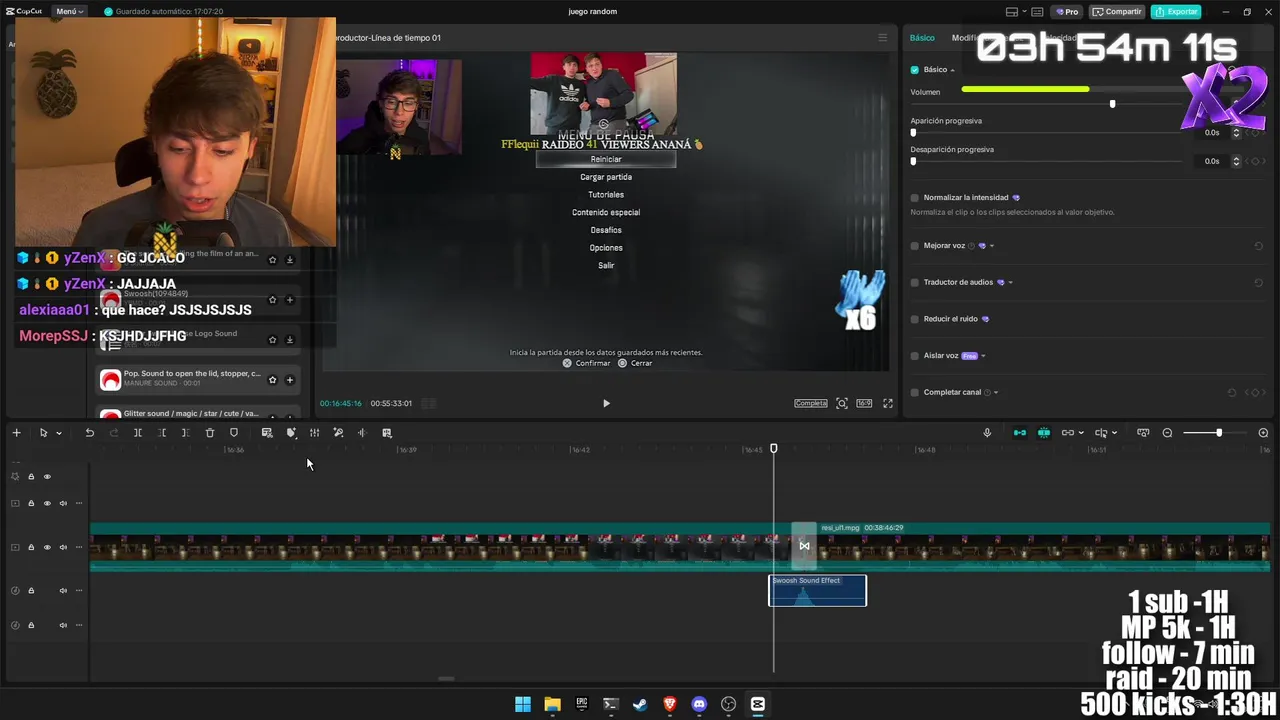The image size is (1280, 720).
Task: Expand the selection tool dropdown arrow
Action: tap(59, 433)
